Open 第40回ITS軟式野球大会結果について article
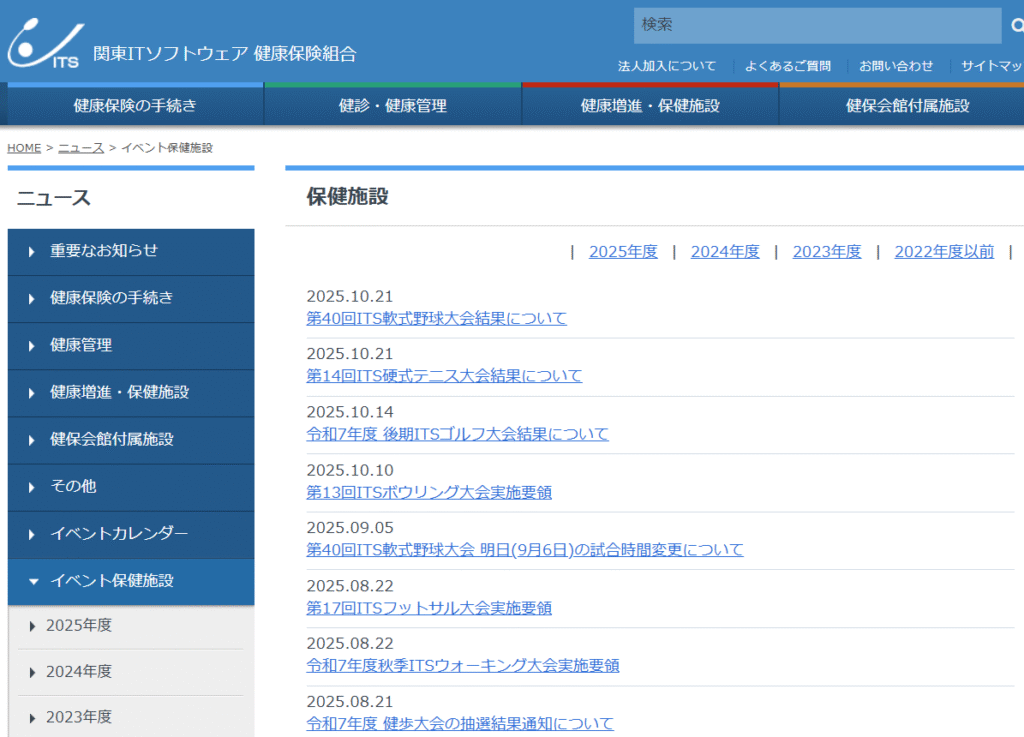This screenshot has height=737, width=1024. click(x=436, y=319)
